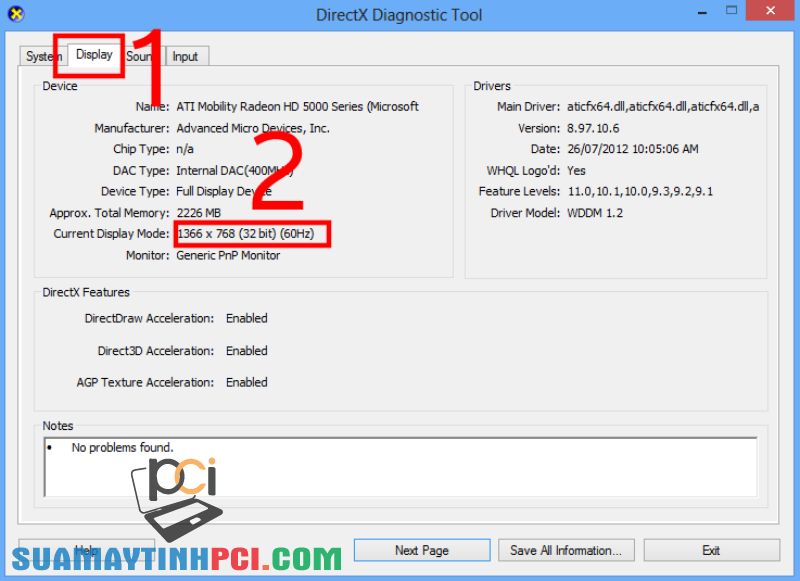
Task: Click the Help button
Action: (x=86, y=550)
